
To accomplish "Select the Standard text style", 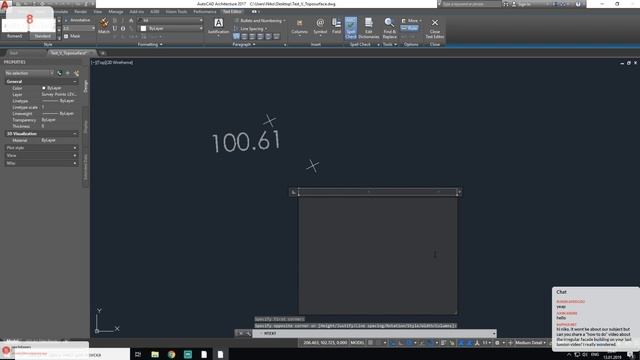I will 42,36.
